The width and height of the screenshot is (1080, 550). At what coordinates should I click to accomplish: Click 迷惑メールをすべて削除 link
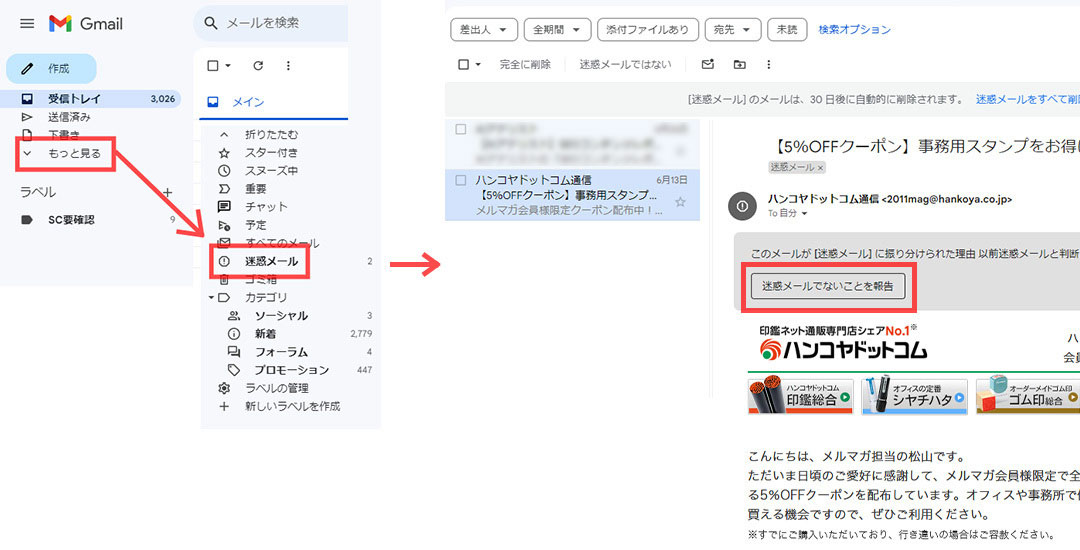(1028, 99)
